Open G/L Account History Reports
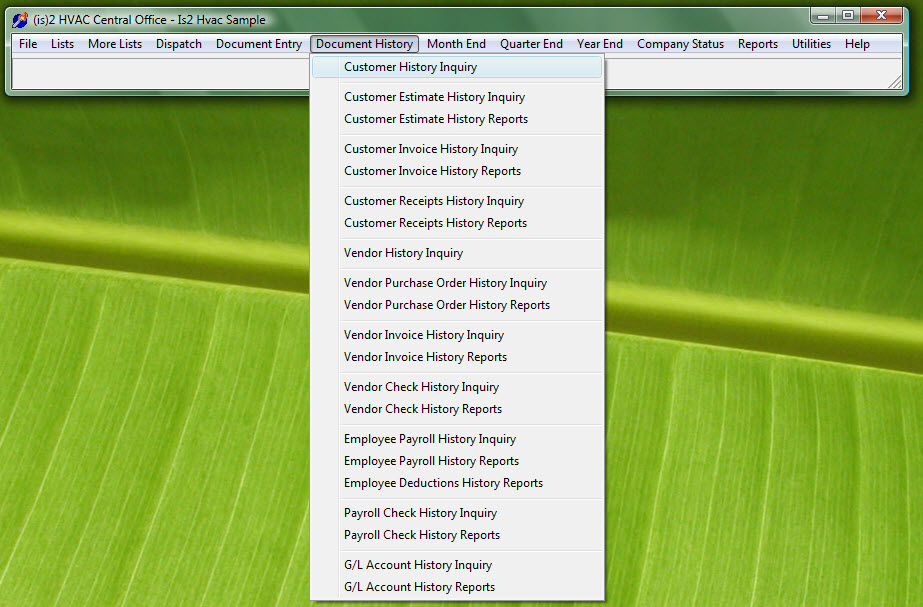Image resolution: width=923 pixels, height=607 pixels. coord(457,587)
